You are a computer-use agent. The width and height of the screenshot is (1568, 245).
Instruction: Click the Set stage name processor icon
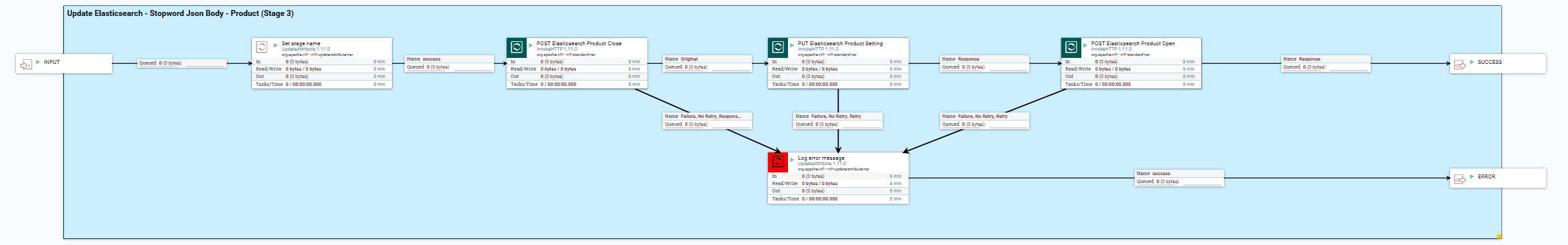pos(262,47)
